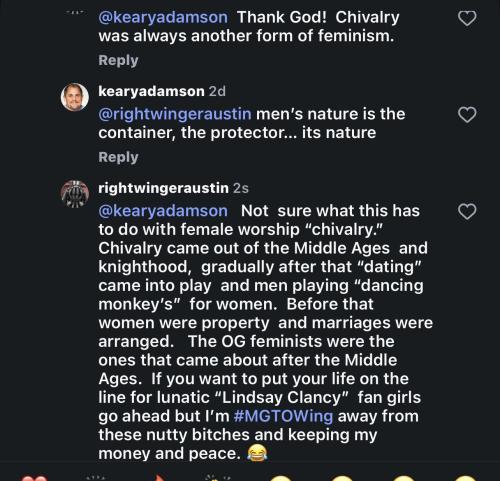Screen dimensions: 500x481
Task: Insert the clapping hands quick emoji
Action: tap(218, 478)
